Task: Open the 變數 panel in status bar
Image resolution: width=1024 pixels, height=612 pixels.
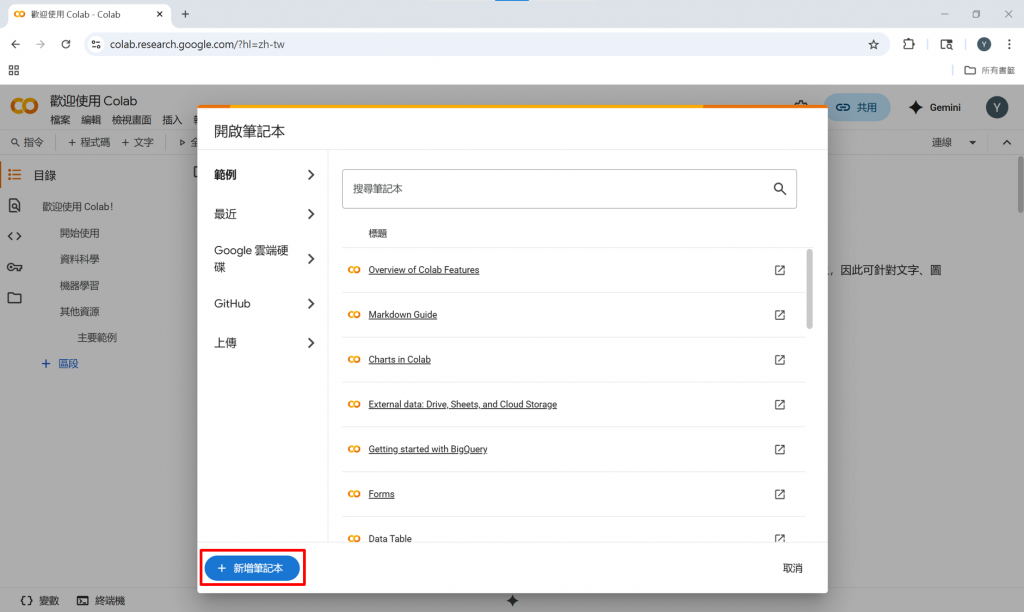Action: [40, 600]
